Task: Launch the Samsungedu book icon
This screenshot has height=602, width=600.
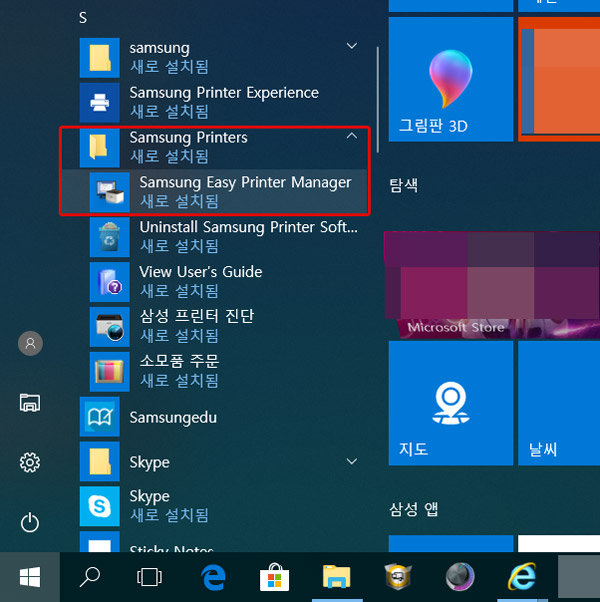Action: click(99, 417)
